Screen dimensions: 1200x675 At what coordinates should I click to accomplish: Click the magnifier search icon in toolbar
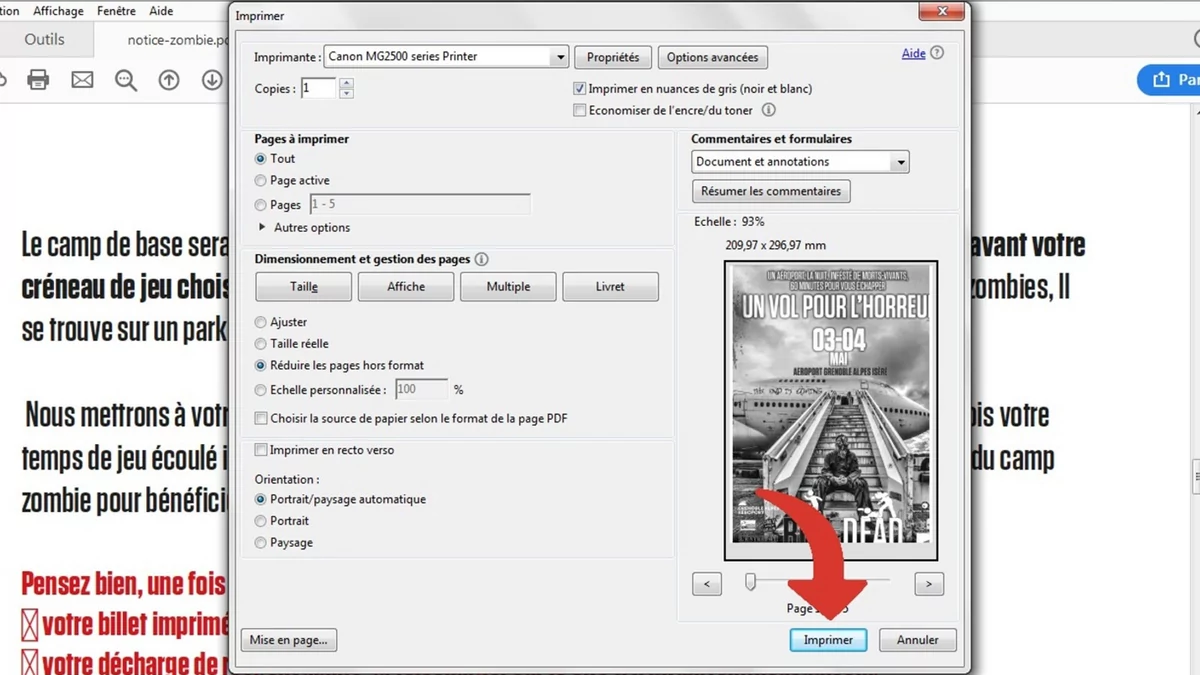click(x=125, y=80)
